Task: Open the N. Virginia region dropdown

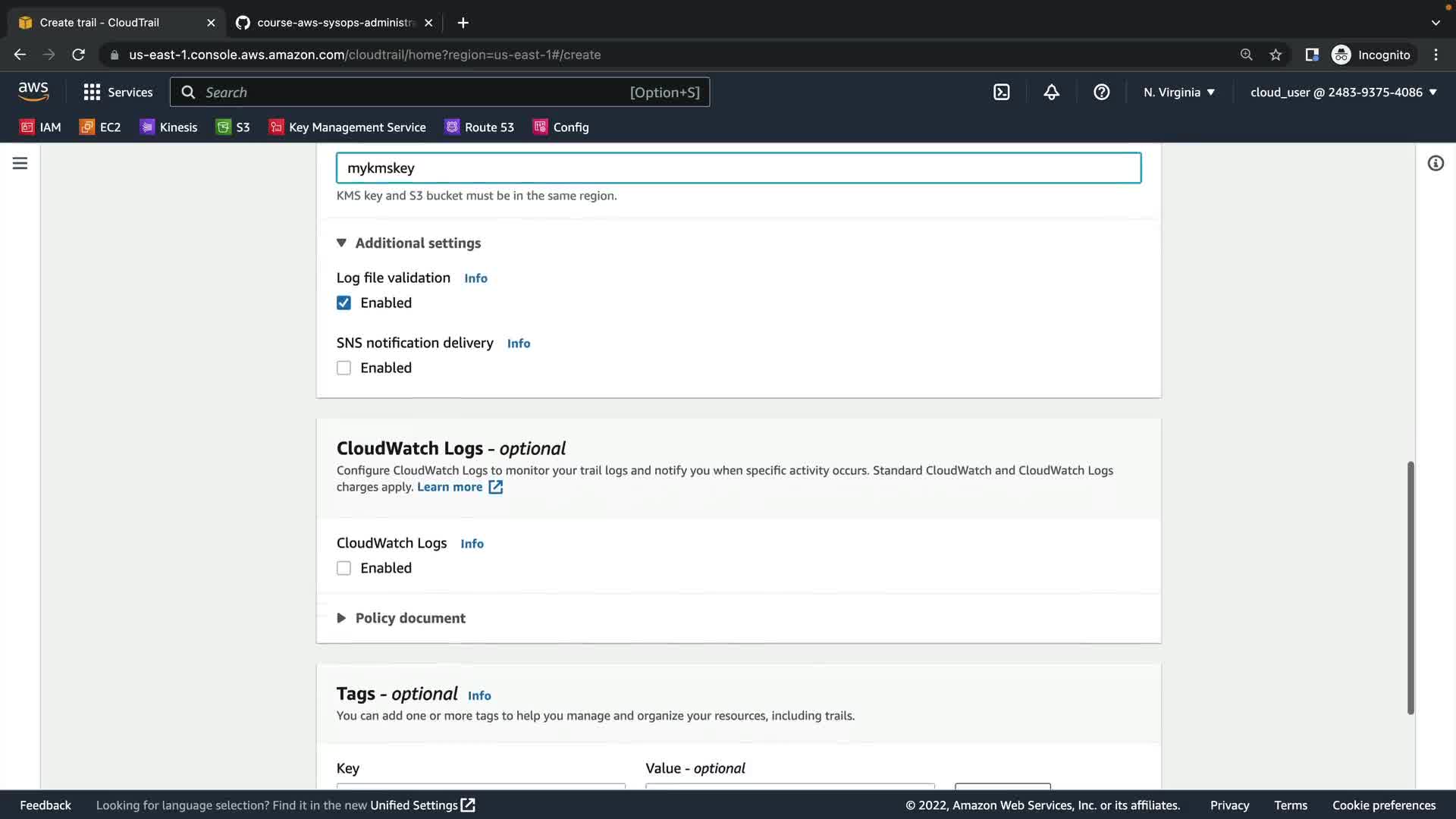Action: pos(1178,92)
